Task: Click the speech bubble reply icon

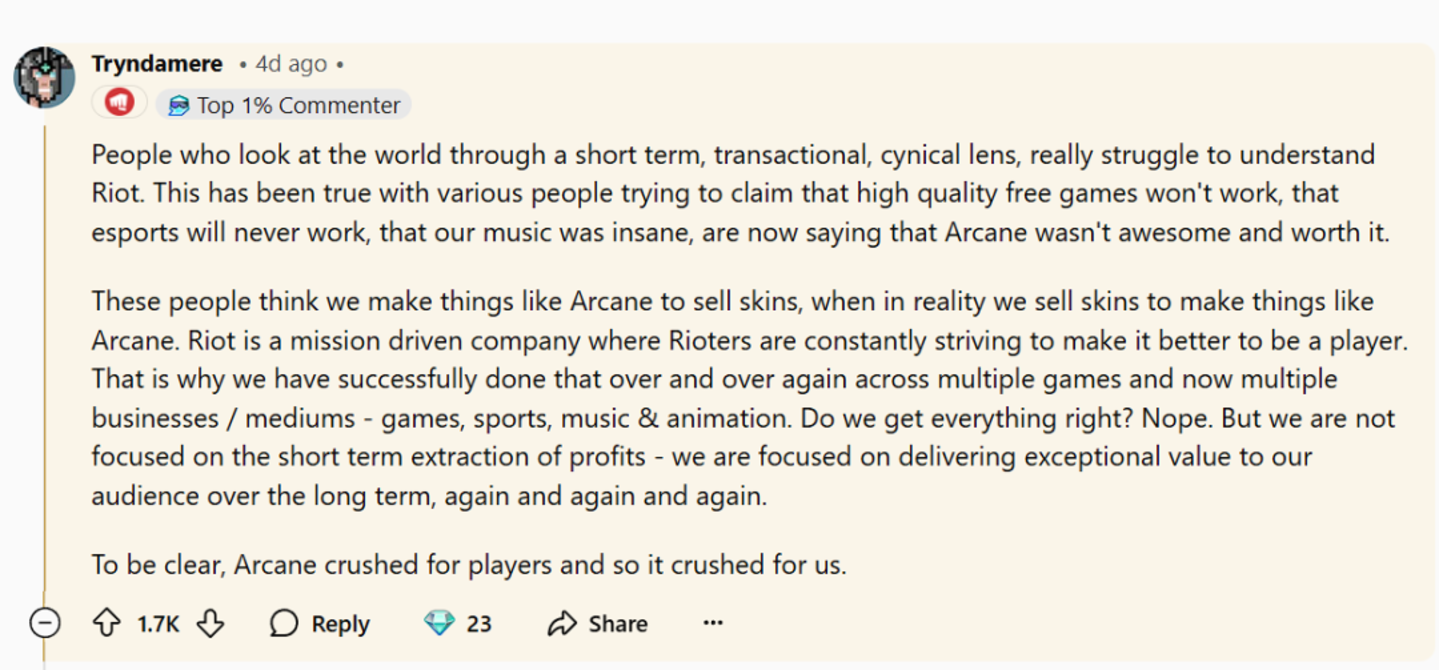Action: (284, 624)
